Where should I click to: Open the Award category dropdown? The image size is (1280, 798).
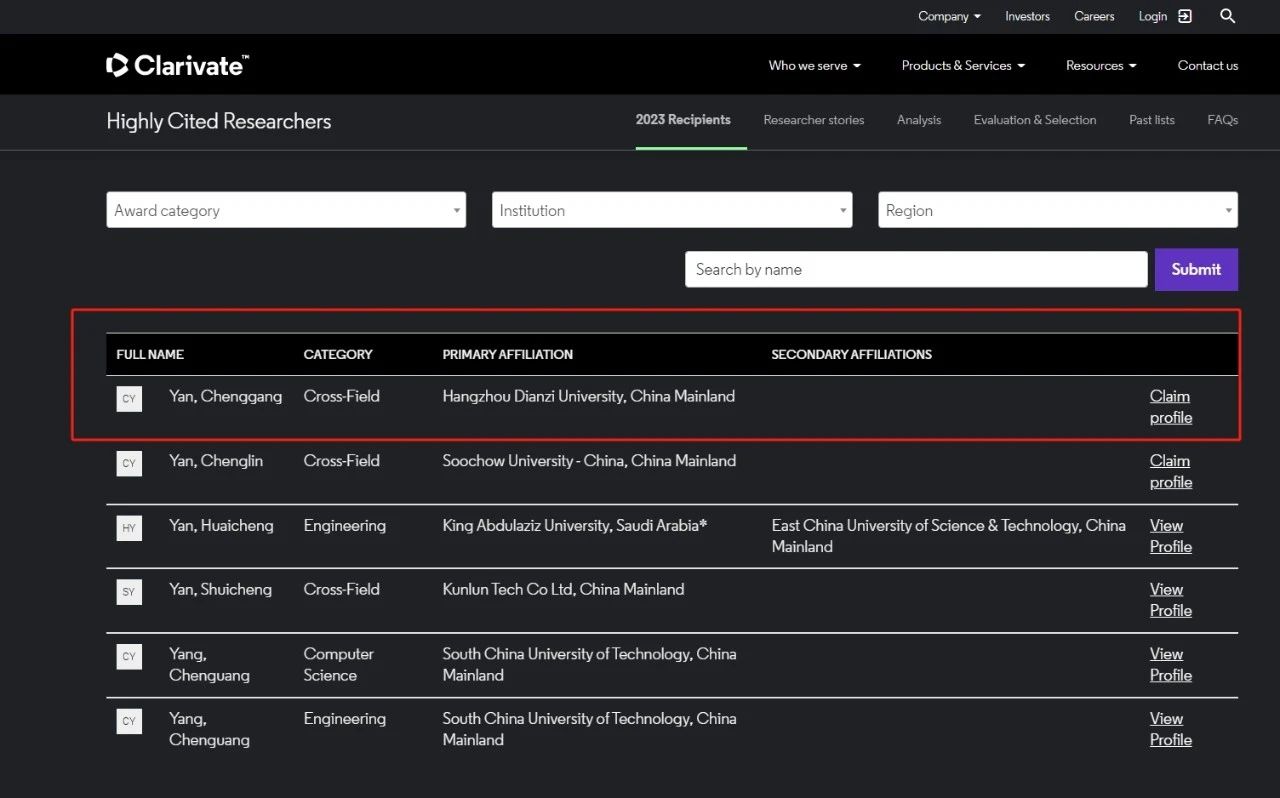[x=286, y=210]
